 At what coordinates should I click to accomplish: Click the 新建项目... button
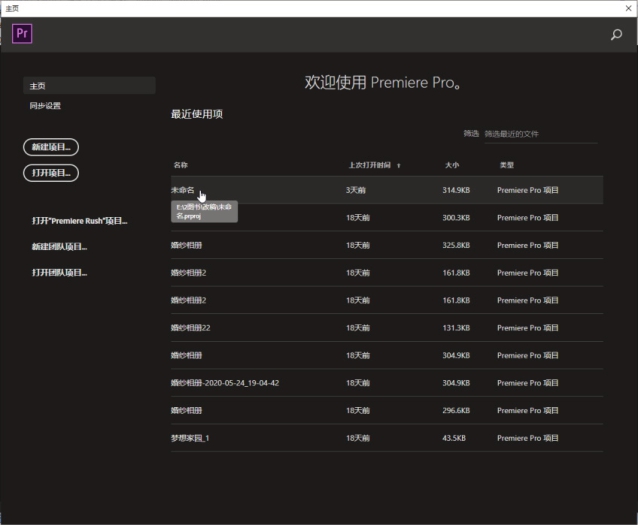pyautogui.click(x=51, y=147)
